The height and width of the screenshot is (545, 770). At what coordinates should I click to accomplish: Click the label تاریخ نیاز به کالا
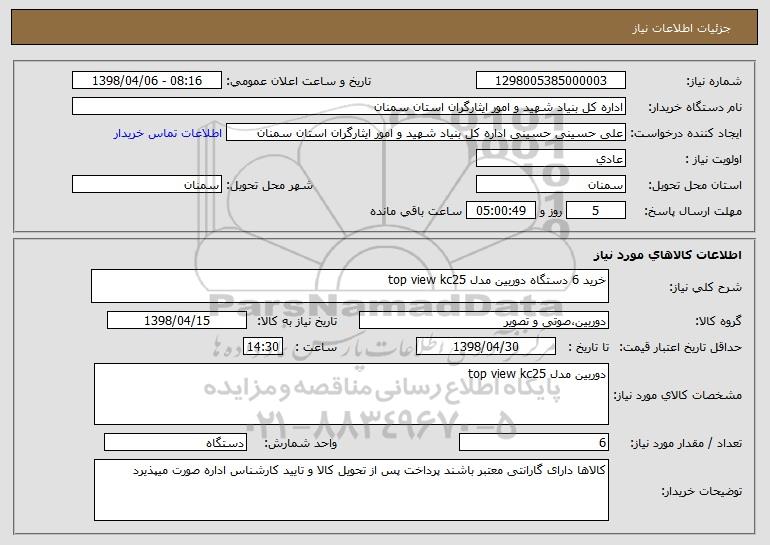pos(297,321)
